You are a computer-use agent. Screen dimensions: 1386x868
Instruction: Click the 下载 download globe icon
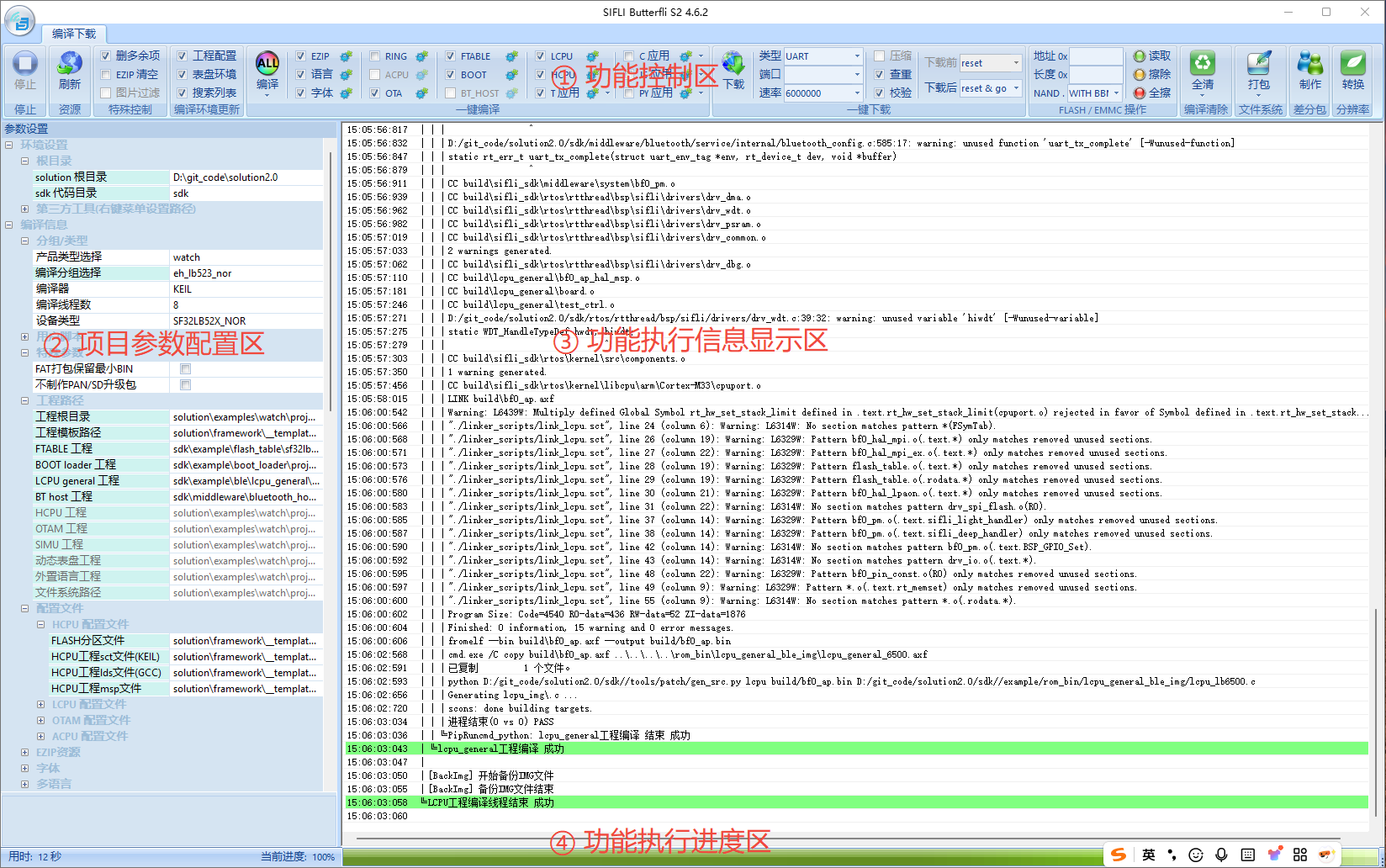pyautogui.click(x=733, y=64)
